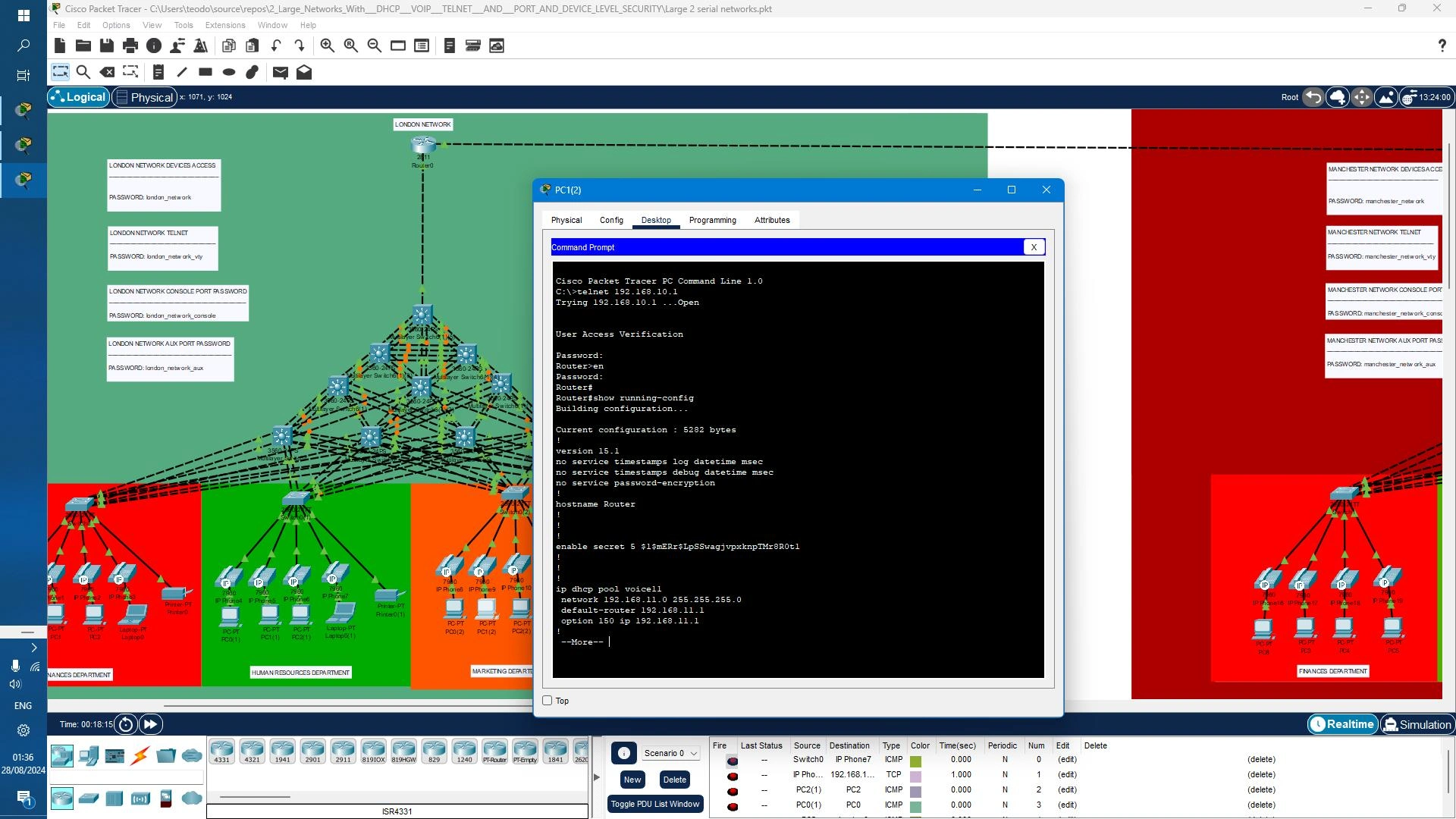1456x819 pixels.
Task: Click (delete) for the PC0(1) PDU
Action: 1261,805
